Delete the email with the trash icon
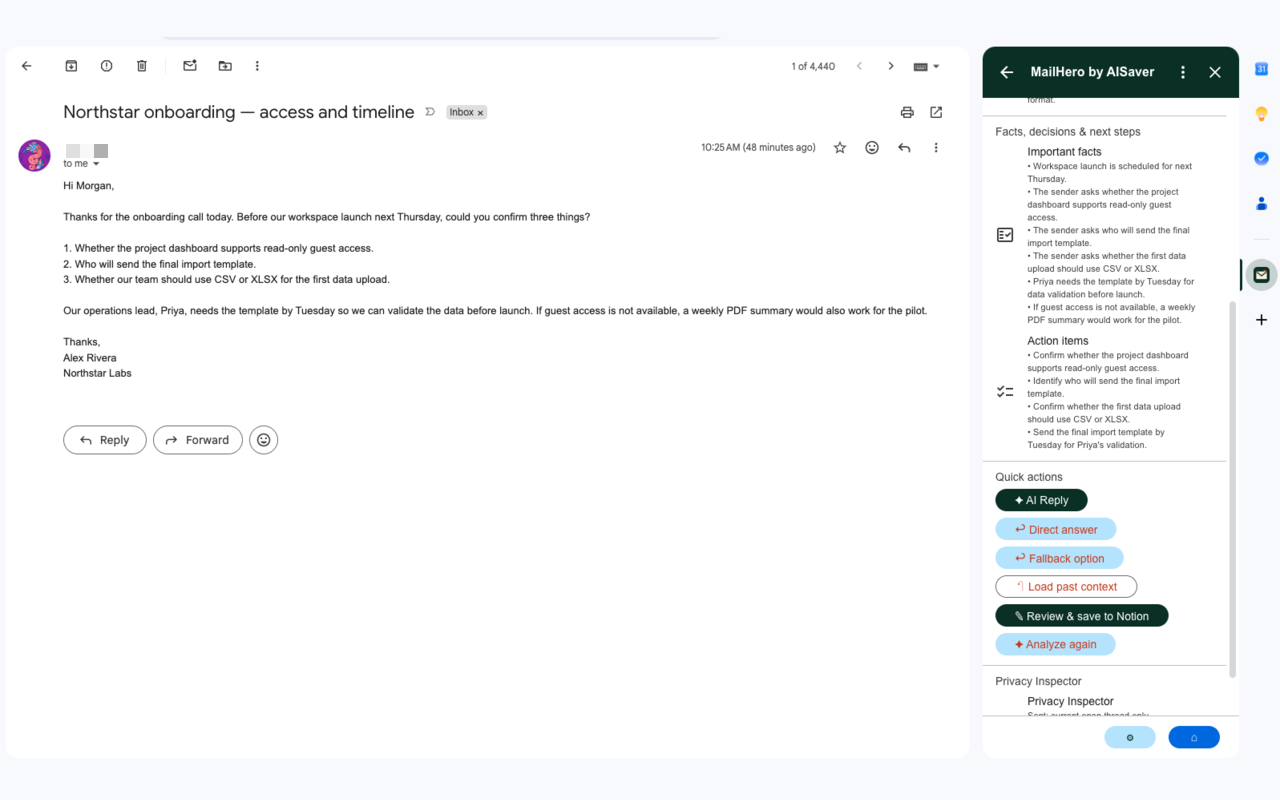Image resolution: width=1280 pixels, height=800 pixels. tap(142, 66)
